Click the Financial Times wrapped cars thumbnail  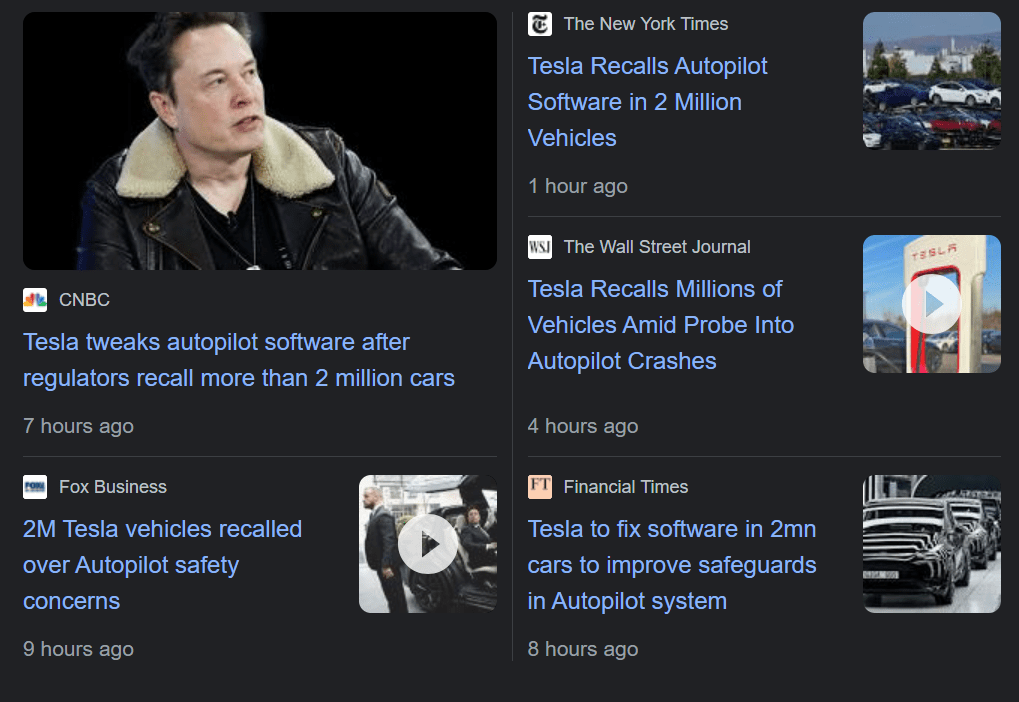(931, 544)
